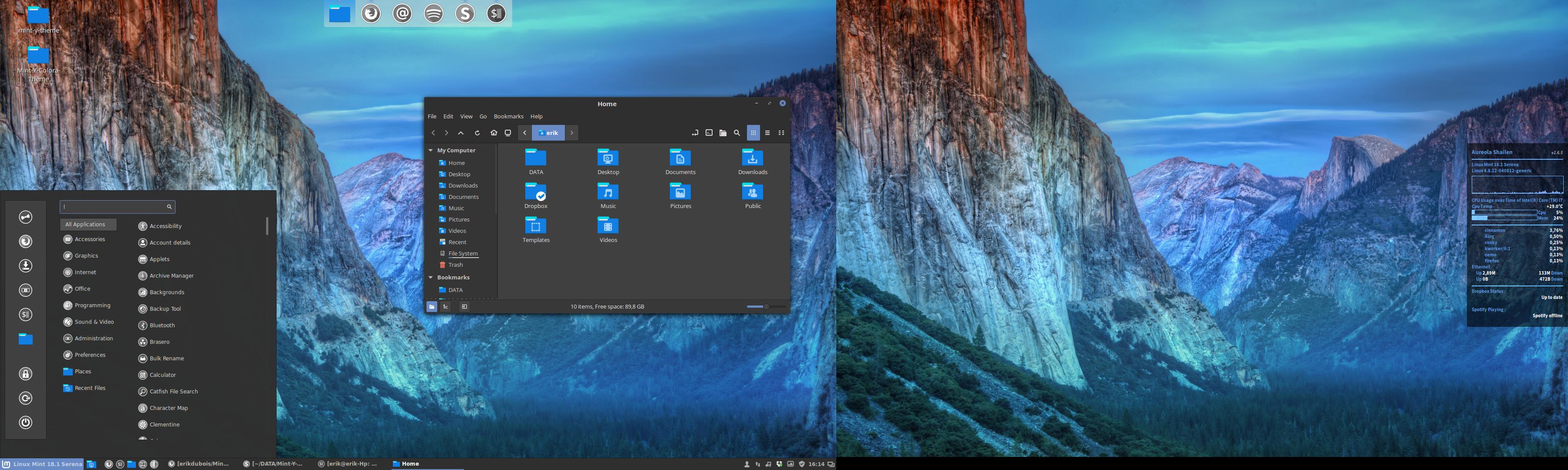
Task: Collapse the My Computer section
Action: coord(431,150)
